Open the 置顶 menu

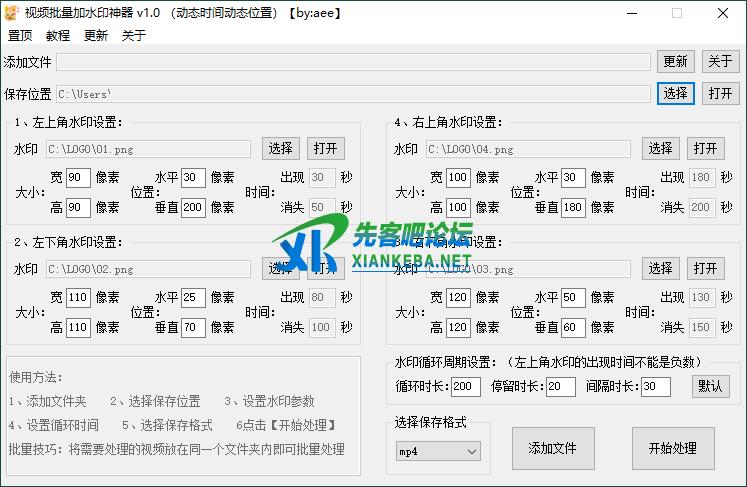pyautogui.click(x=20, y=35)
